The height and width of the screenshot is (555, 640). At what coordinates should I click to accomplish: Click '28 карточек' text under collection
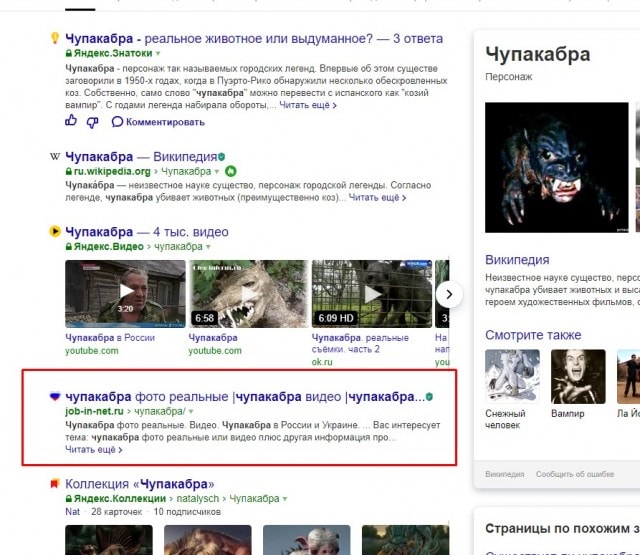click(117, 512)
